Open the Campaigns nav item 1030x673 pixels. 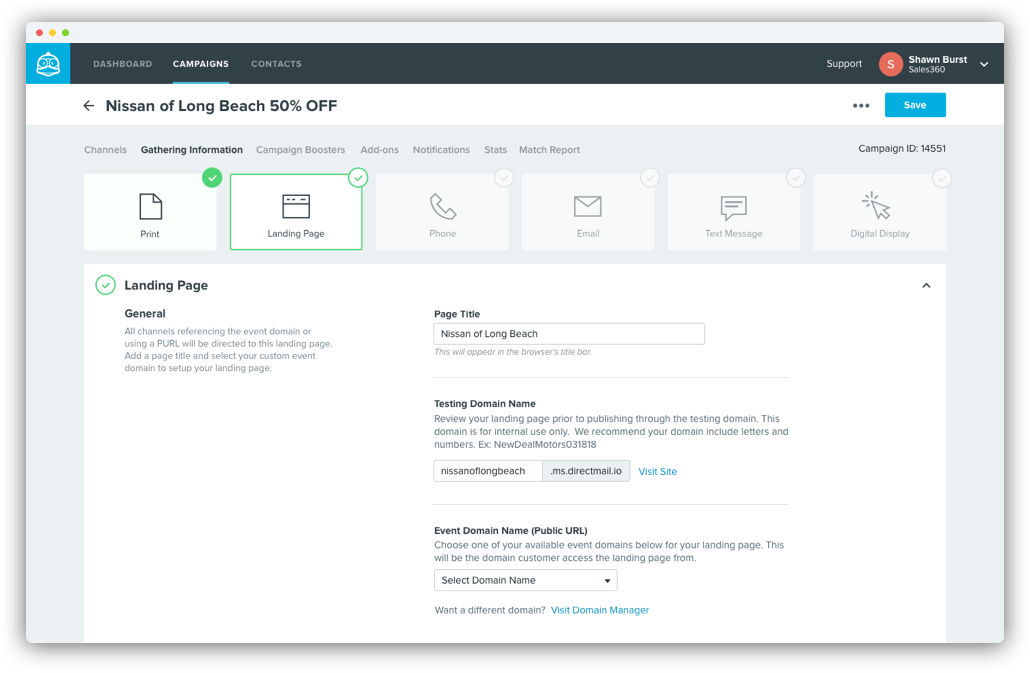click(201, 64)
